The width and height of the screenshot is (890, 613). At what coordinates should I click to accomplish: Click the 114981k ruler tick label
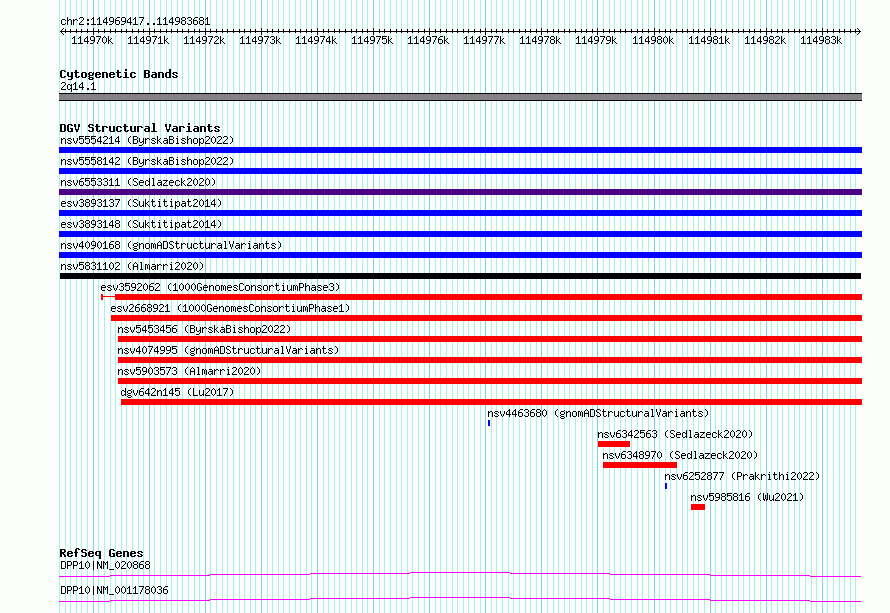[x=709, y=40]
